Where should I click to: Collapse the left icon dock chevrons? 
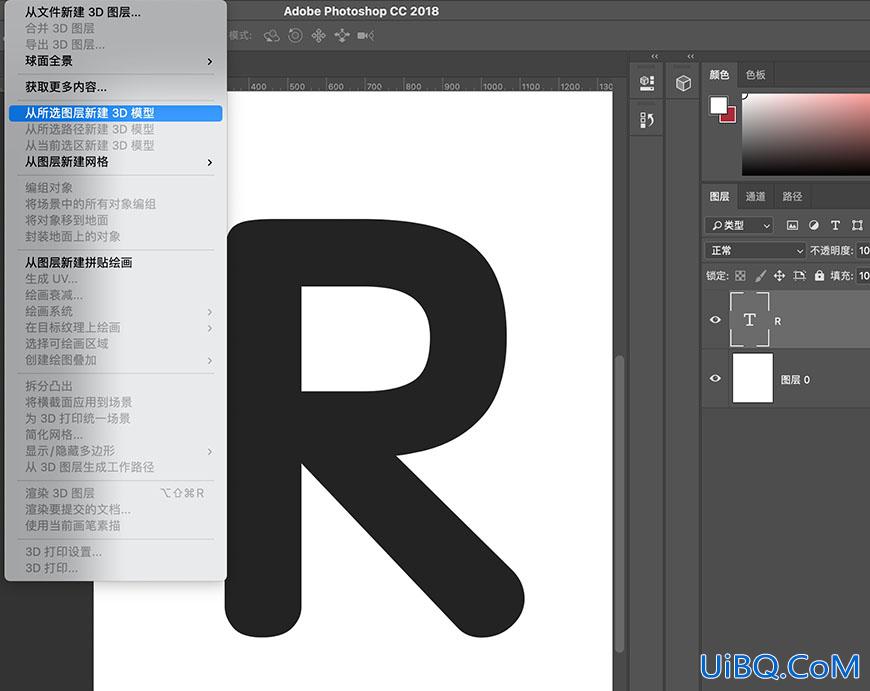(x=655, y=57)
